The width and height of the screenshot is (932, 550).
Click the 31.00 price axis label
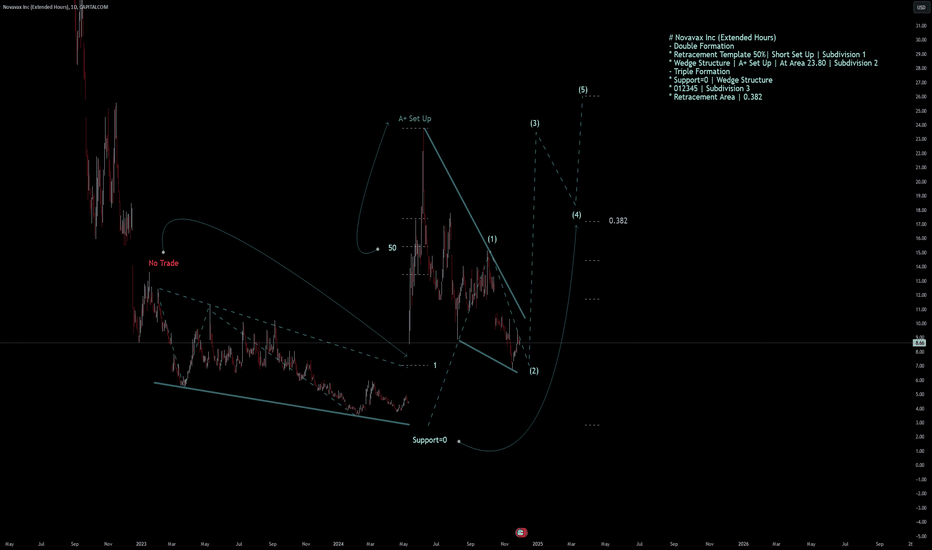tap(921, 26)
